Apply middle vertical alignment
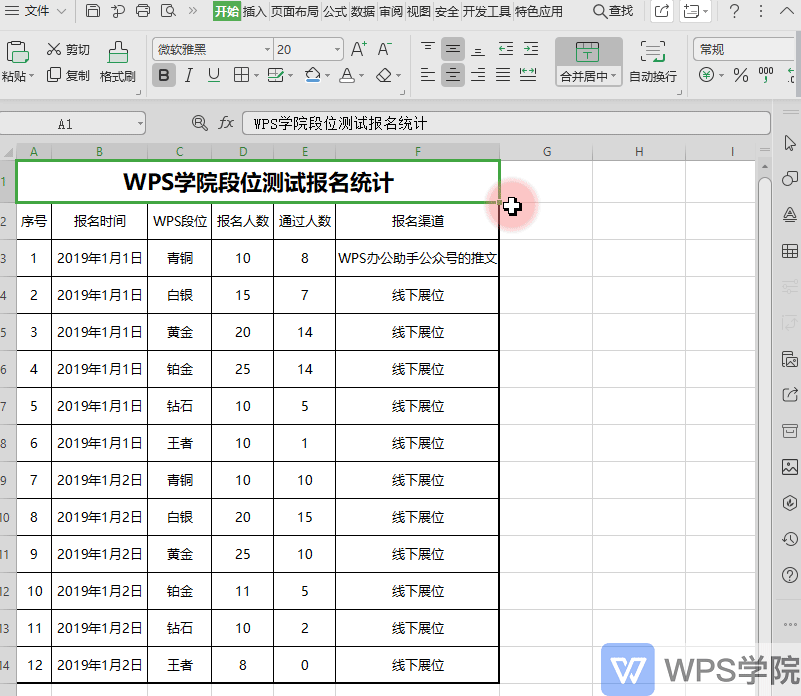801x696 pixels. coord(453,49)
